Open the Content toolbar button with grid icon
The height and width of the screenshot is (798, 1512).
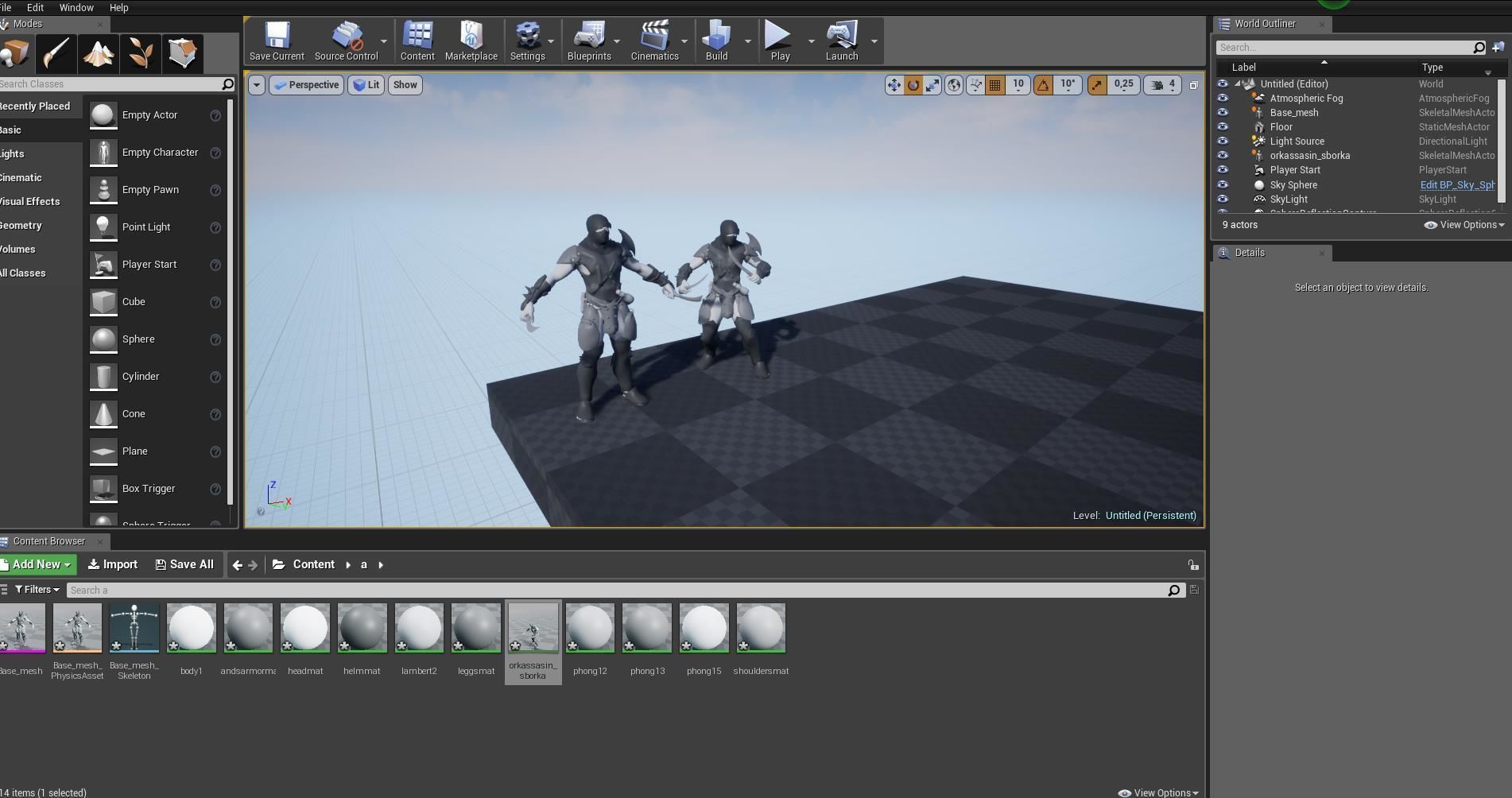(x=417, y=41)
